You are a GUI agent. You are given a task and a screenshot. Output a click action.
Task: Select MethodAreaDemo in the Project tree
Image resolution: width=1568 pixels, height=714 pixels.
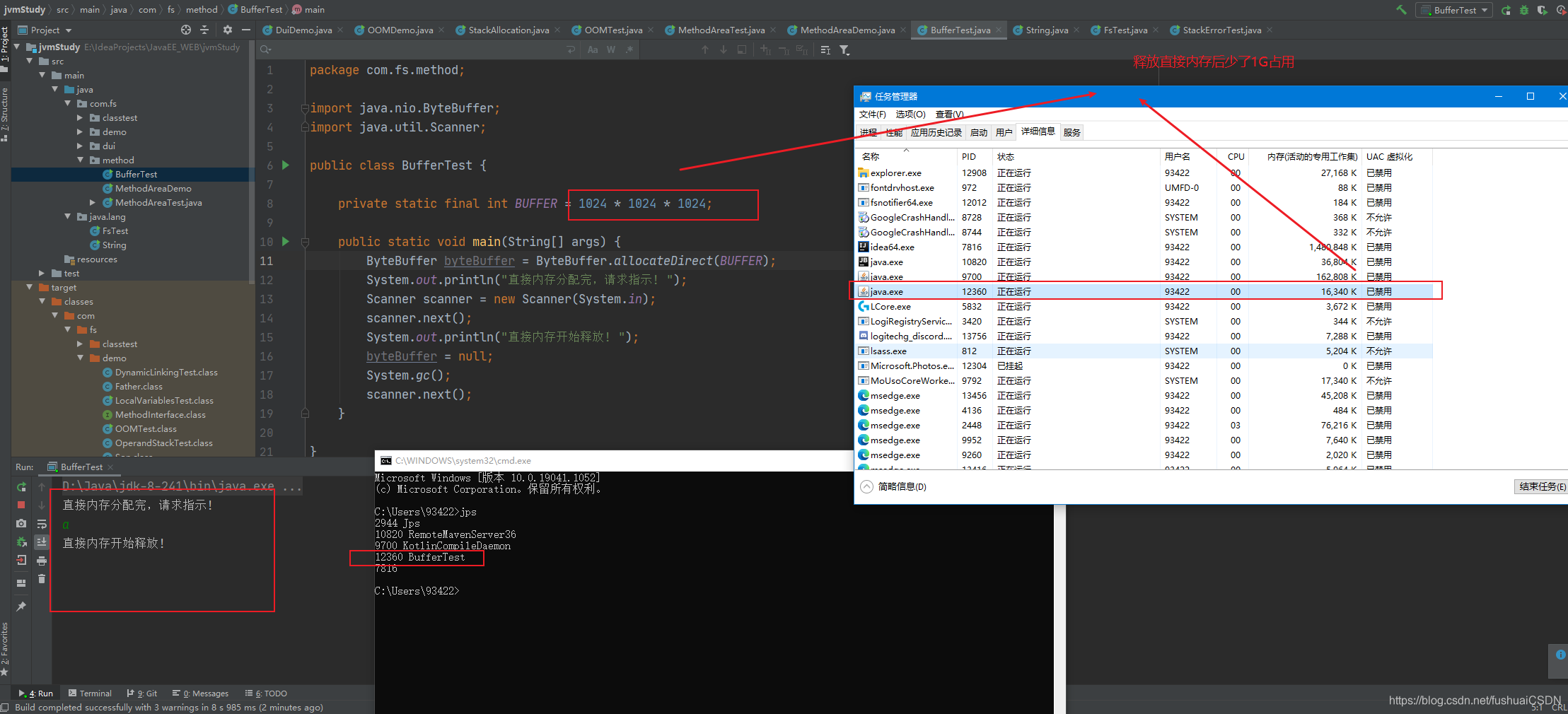click(x=153, y=188)
